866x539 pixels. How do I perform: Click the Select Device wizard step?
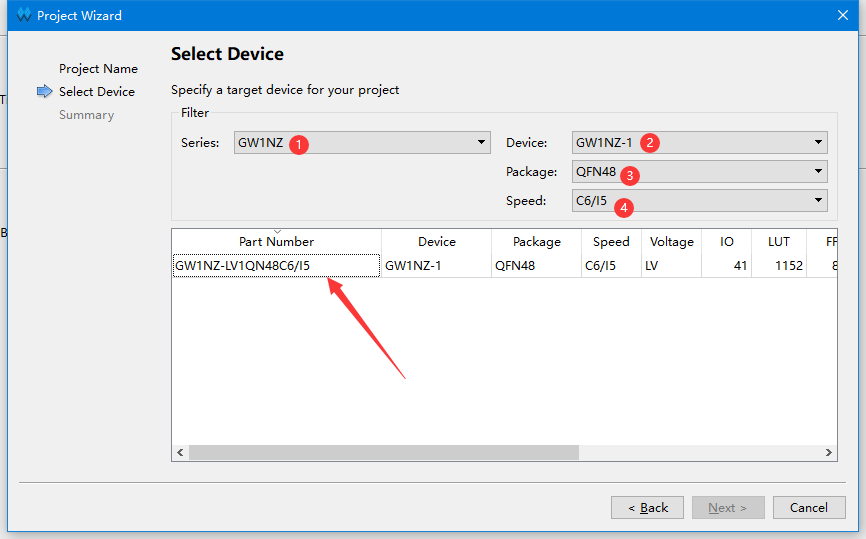coord(97,92)
